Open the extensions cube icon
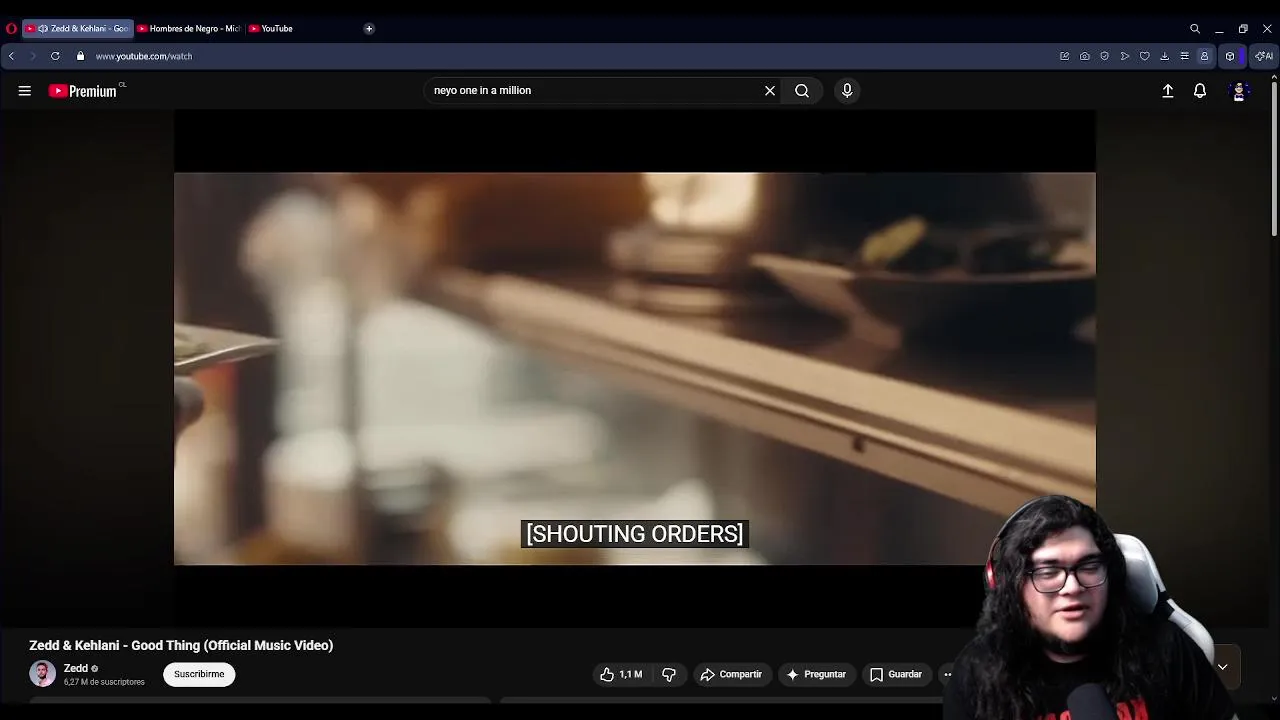1280x720 pixels. point(1231,56)
